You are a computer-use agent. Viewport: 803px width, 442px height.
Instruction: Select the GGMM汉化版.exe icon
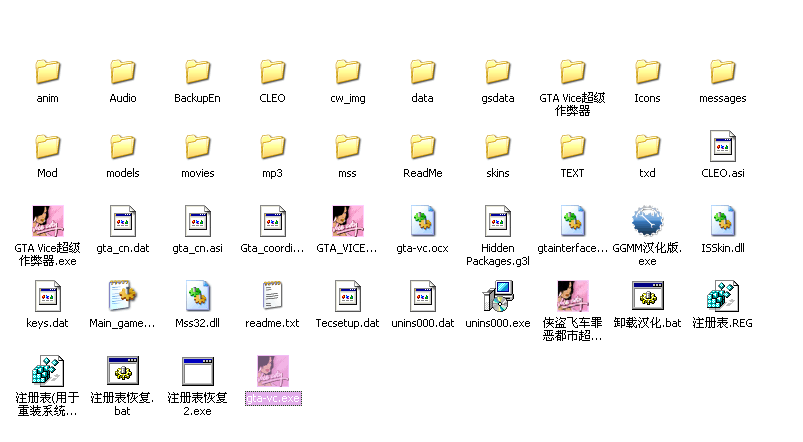(647, 221)
